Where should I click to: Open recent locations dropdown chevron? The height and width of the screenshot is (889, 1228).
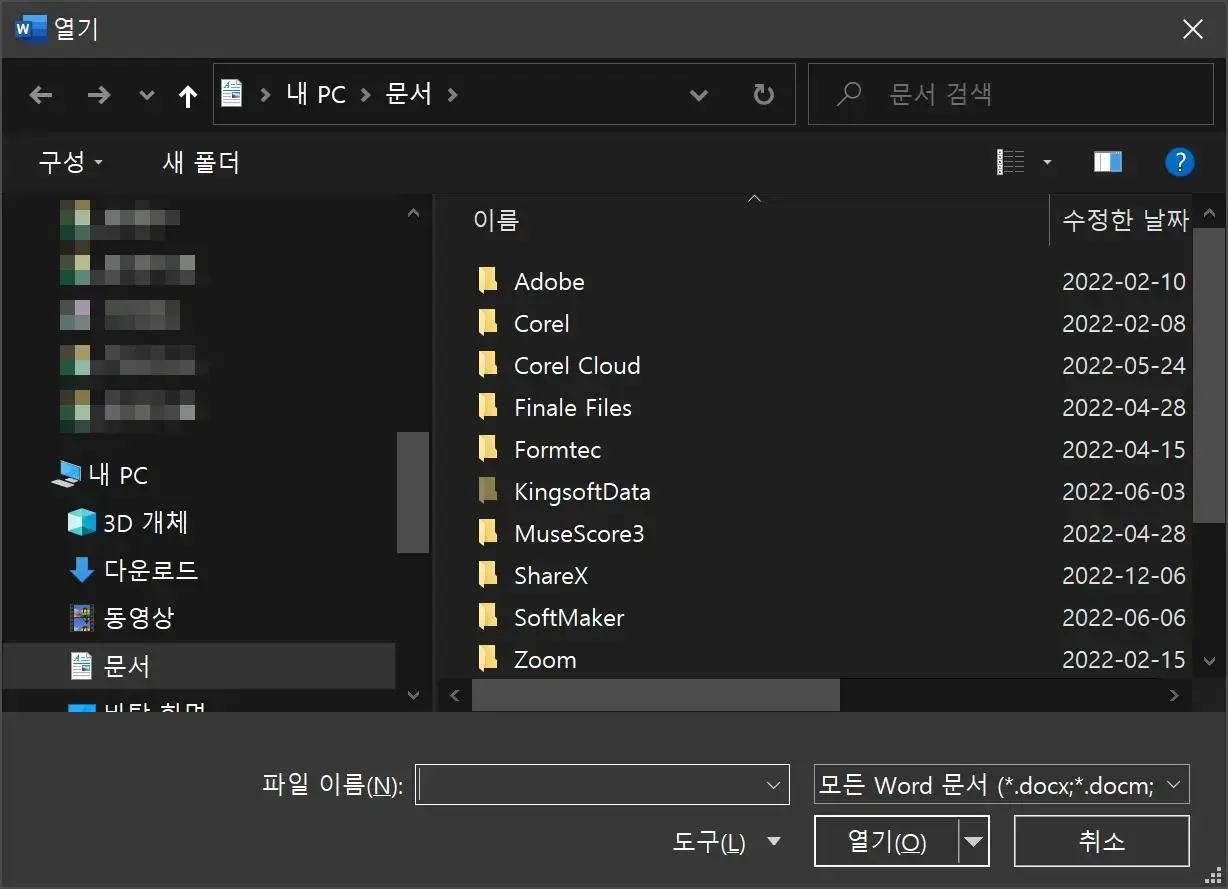(x=147, y=96)
